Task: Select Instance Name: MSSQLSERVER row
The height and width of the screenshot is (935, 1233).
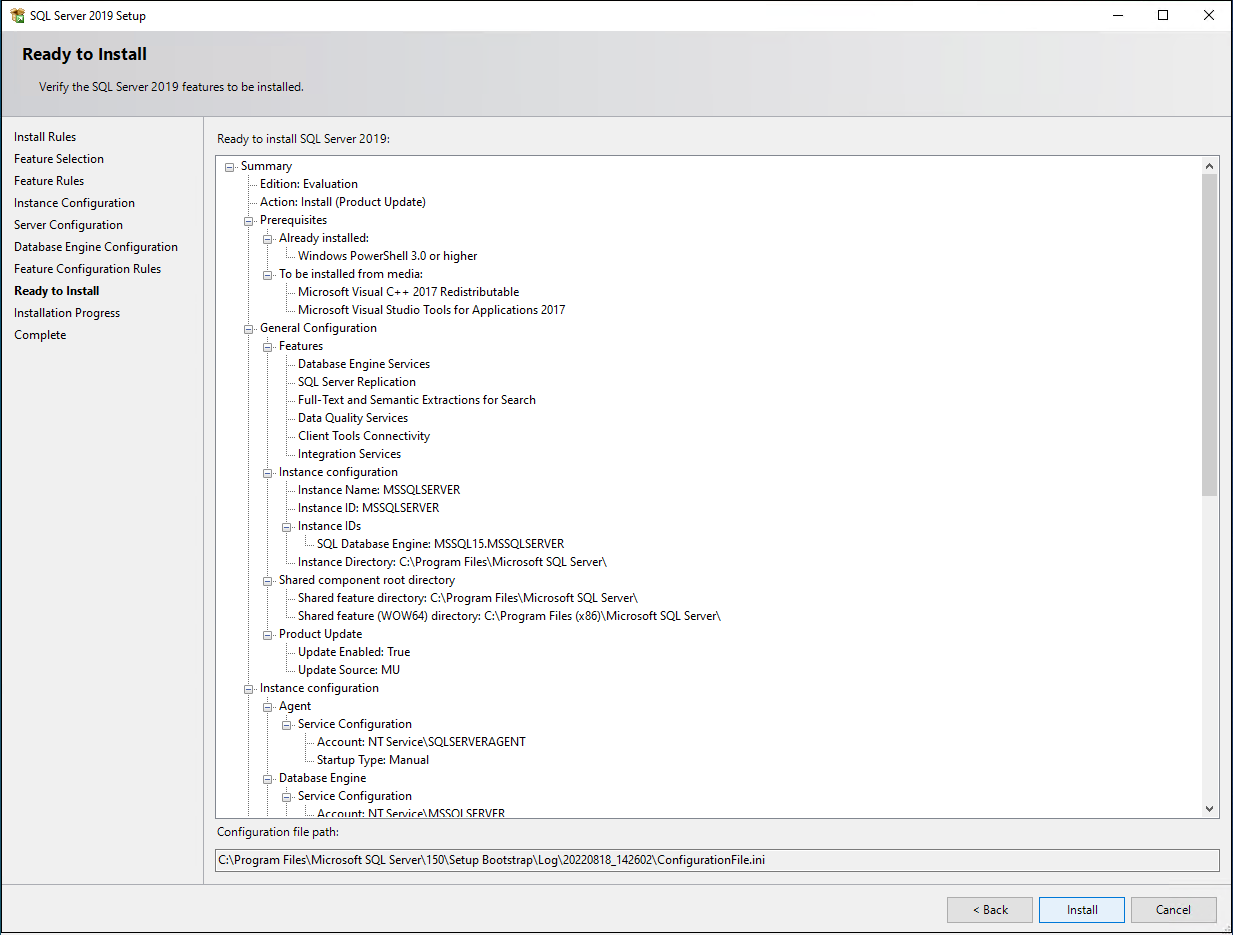Action: pos(379,490)
